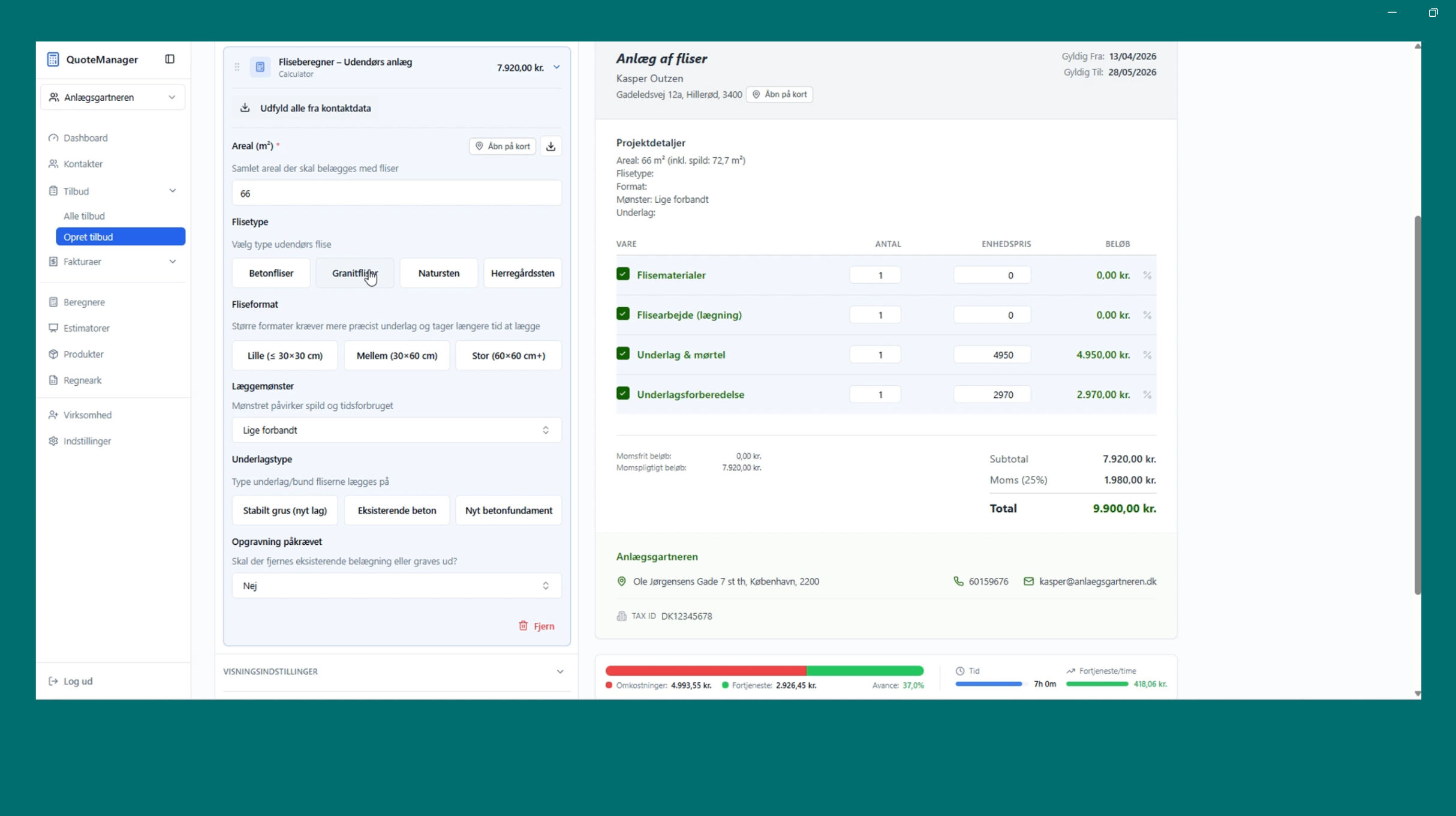Click the Areal input field showing 66
This screenshot has width=1456, height=816.
pos(396,193)
